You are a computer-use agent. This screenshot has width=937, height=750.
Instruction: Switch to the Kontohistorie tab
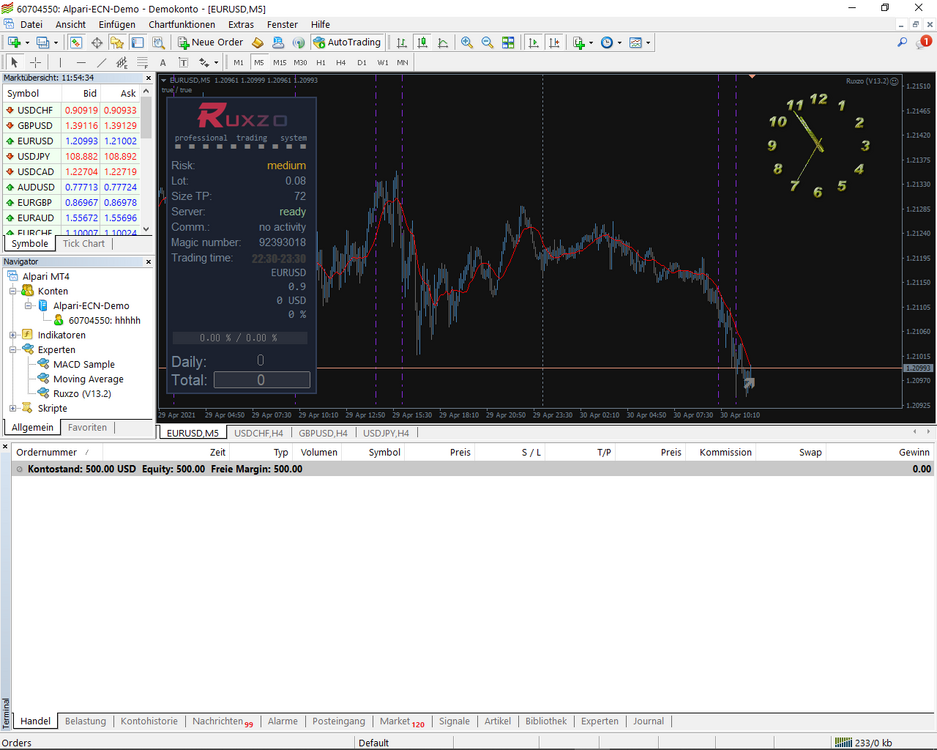(x=149, y=721)
